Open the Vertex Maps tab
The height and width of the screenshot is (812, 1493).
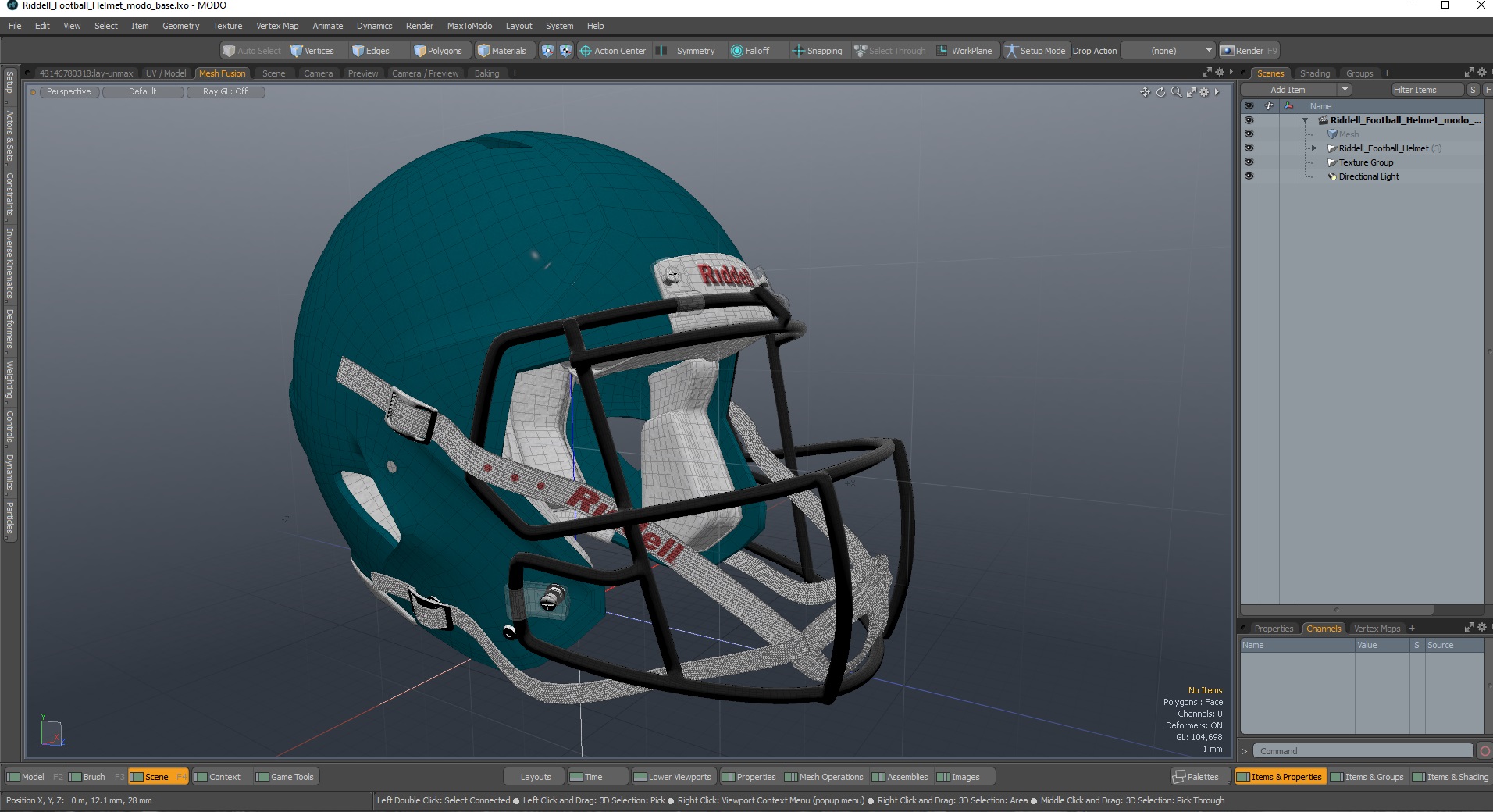(x=1377, y=629)
